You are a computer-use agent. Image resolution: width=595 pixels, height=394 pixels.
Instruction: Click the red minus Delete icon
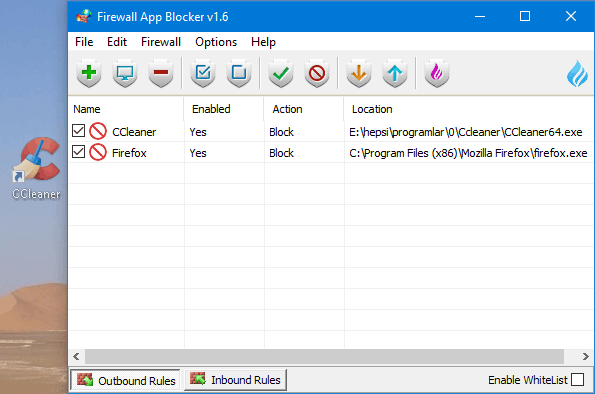click(x=161, y=73)
